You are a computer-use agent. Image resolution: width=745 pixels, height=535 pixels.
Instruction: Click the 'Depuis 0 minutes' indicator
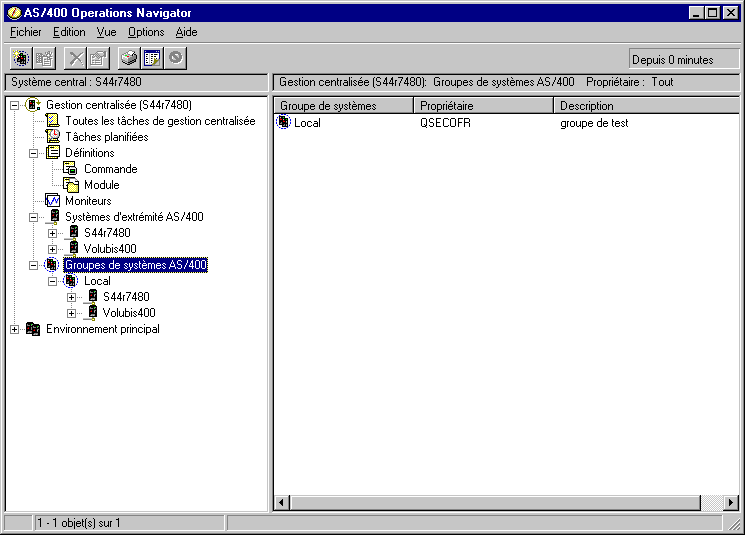684,60
